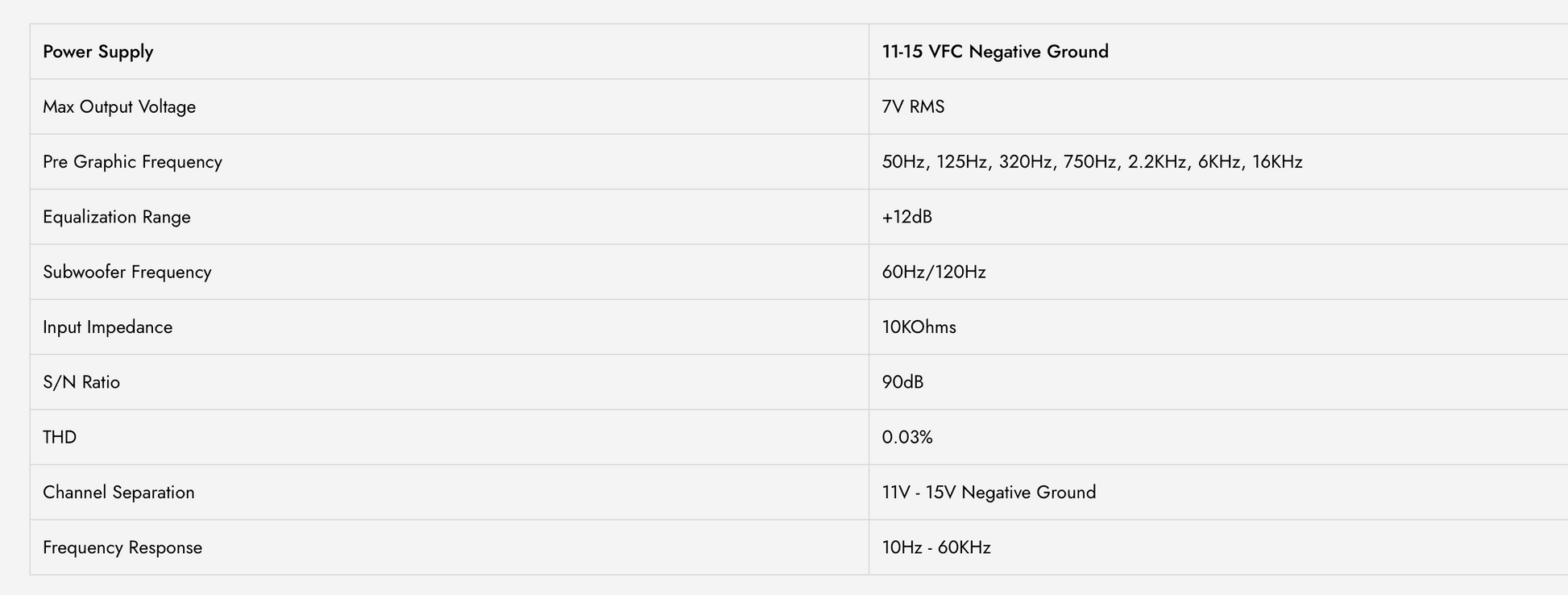Click the 11V - 15V Negative Ground value
Viewport: 1568px width, 595px height.
click(x=989, y=493)
